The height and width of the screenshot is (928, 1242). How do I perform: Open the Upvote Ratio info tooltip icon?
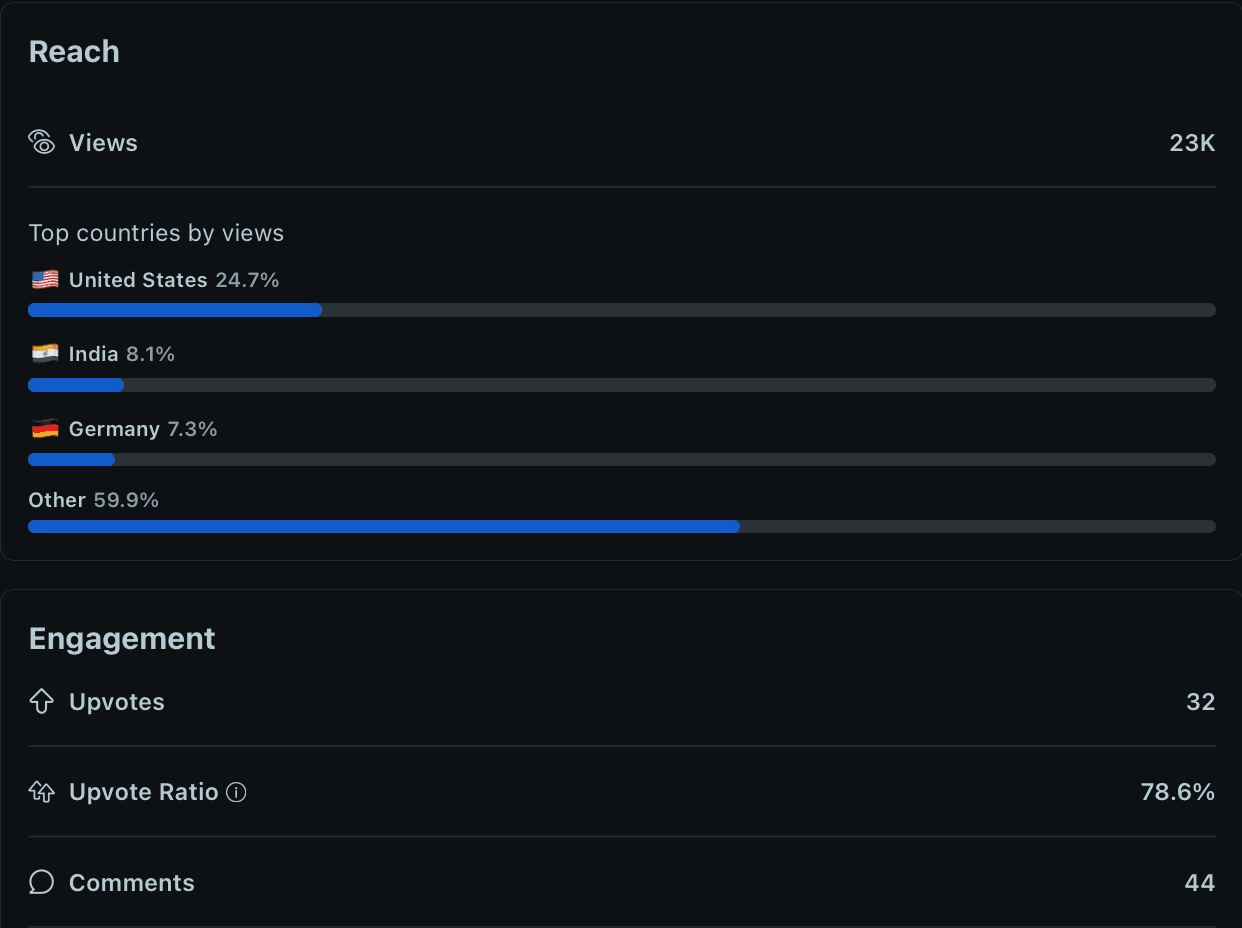click(236, 793)
